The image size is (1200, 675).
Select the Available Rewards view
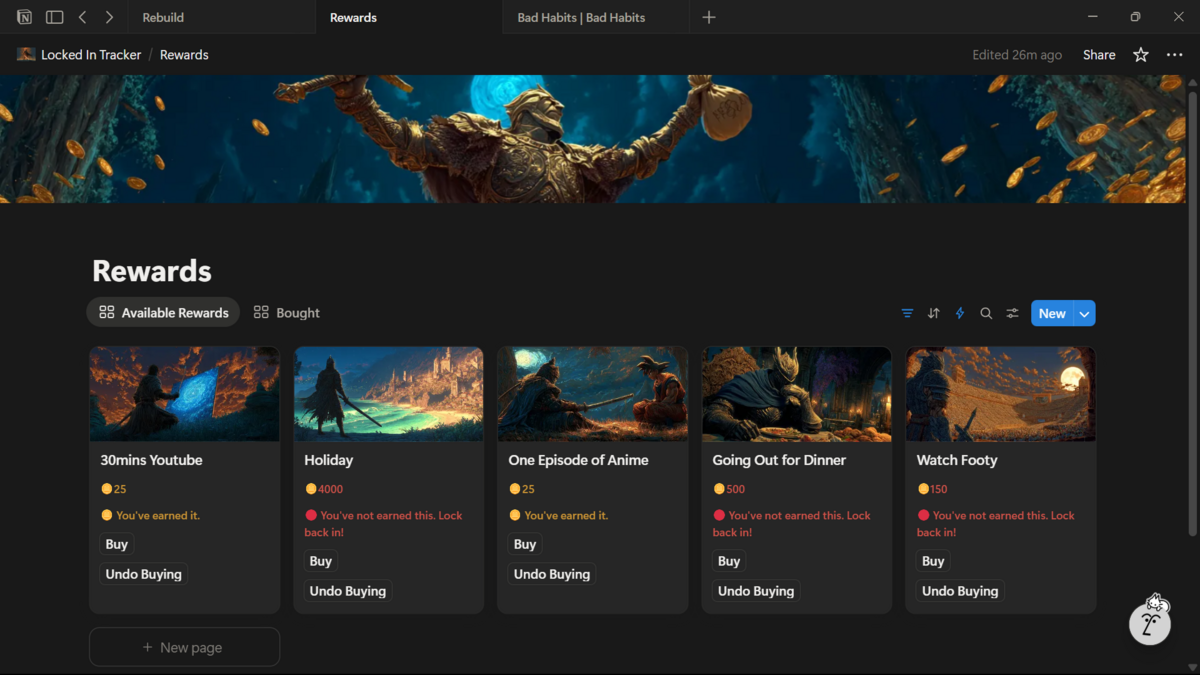(163, 313)
